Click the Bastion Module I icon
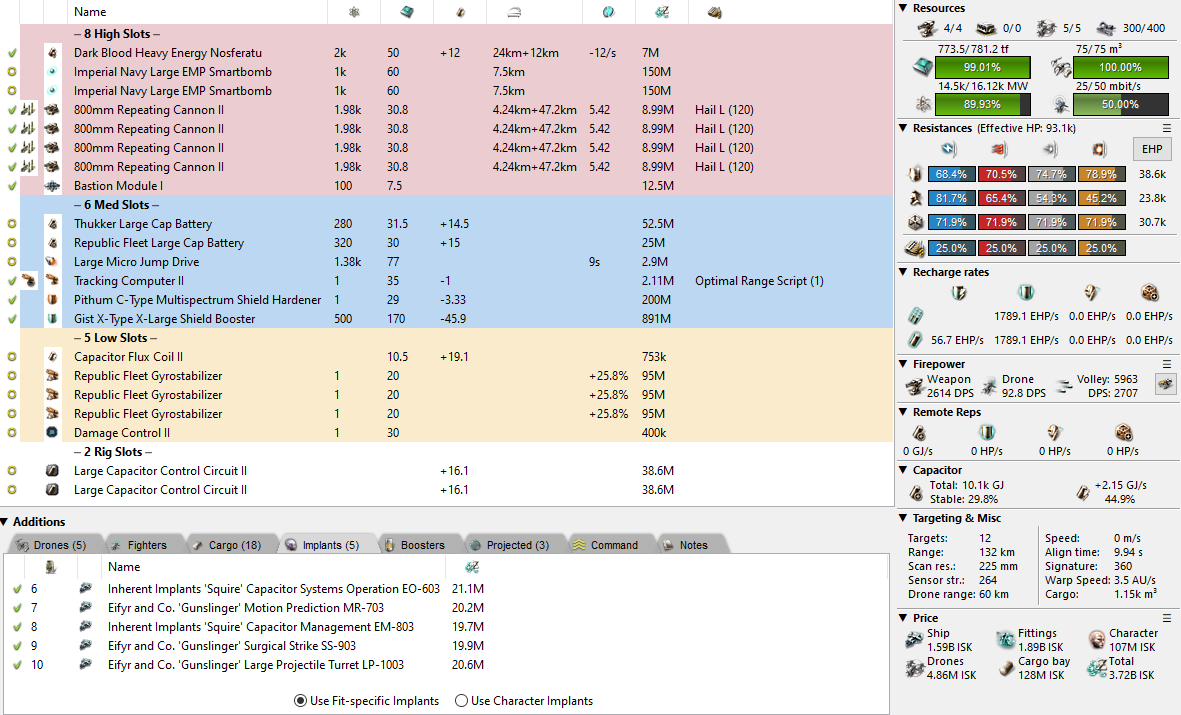Viewport: 1181px width, 715px height. (52, 186)
